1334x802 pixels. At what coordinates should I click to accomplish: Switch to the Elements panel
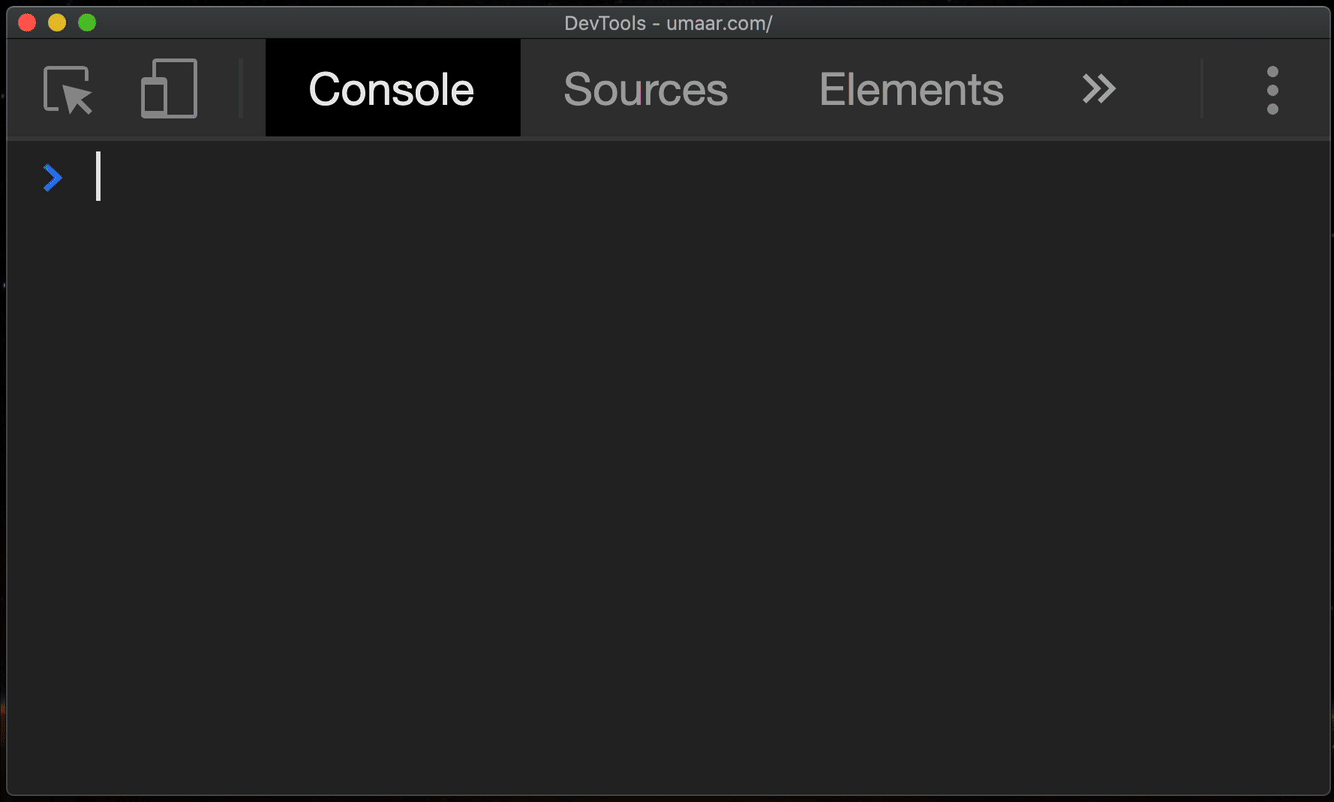pos(911,89)
